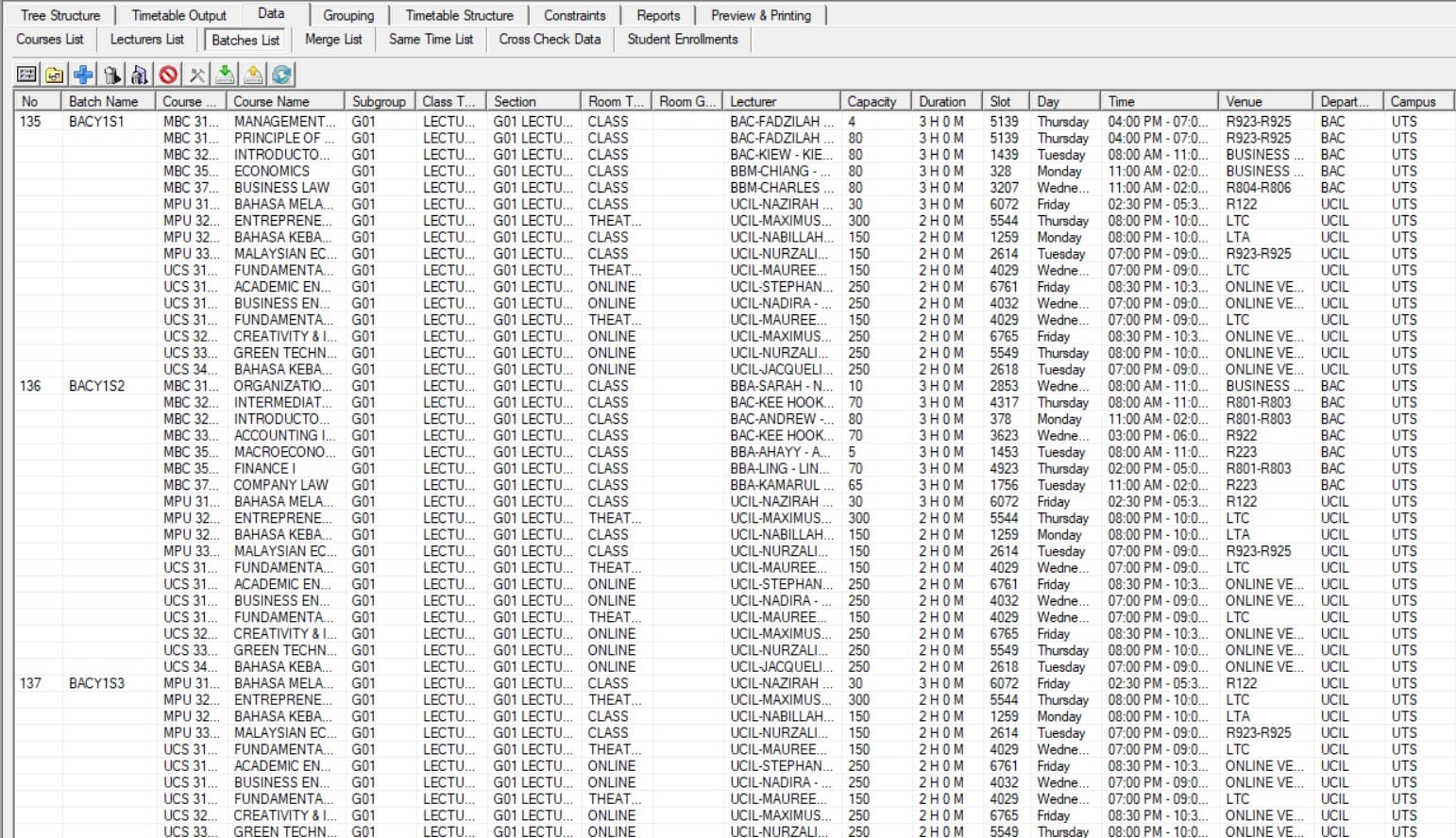The image size is (1456, 838).
Task: Click the green down-arrow import icon
Action: coord(225,75)
